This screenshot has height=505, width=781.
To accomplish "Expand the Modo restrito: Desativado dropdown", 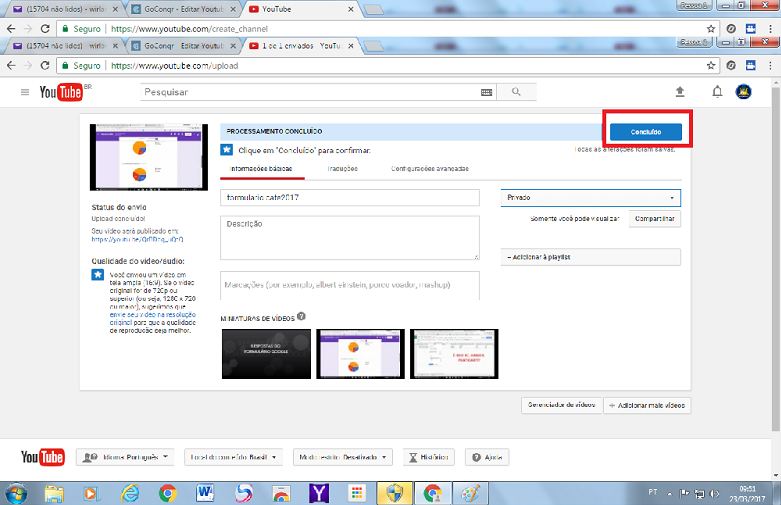I will coord(344,457).
